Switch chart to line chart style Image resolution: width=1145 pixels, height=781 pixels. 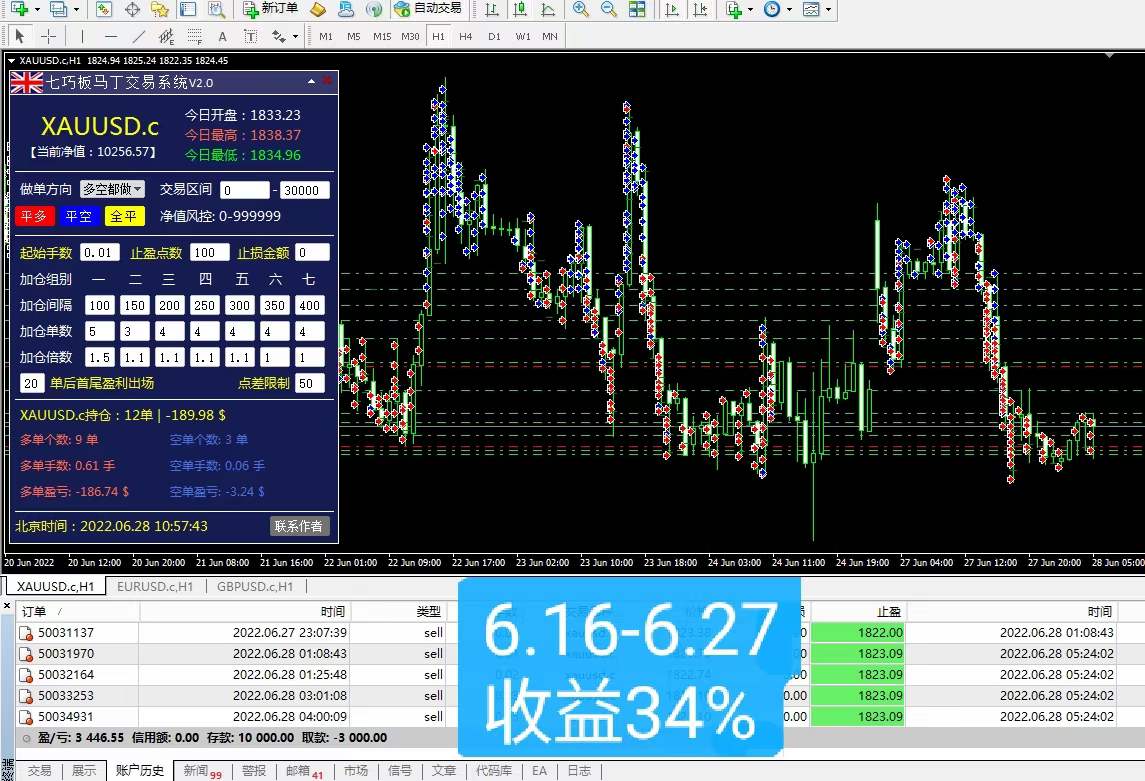(548, 9)
